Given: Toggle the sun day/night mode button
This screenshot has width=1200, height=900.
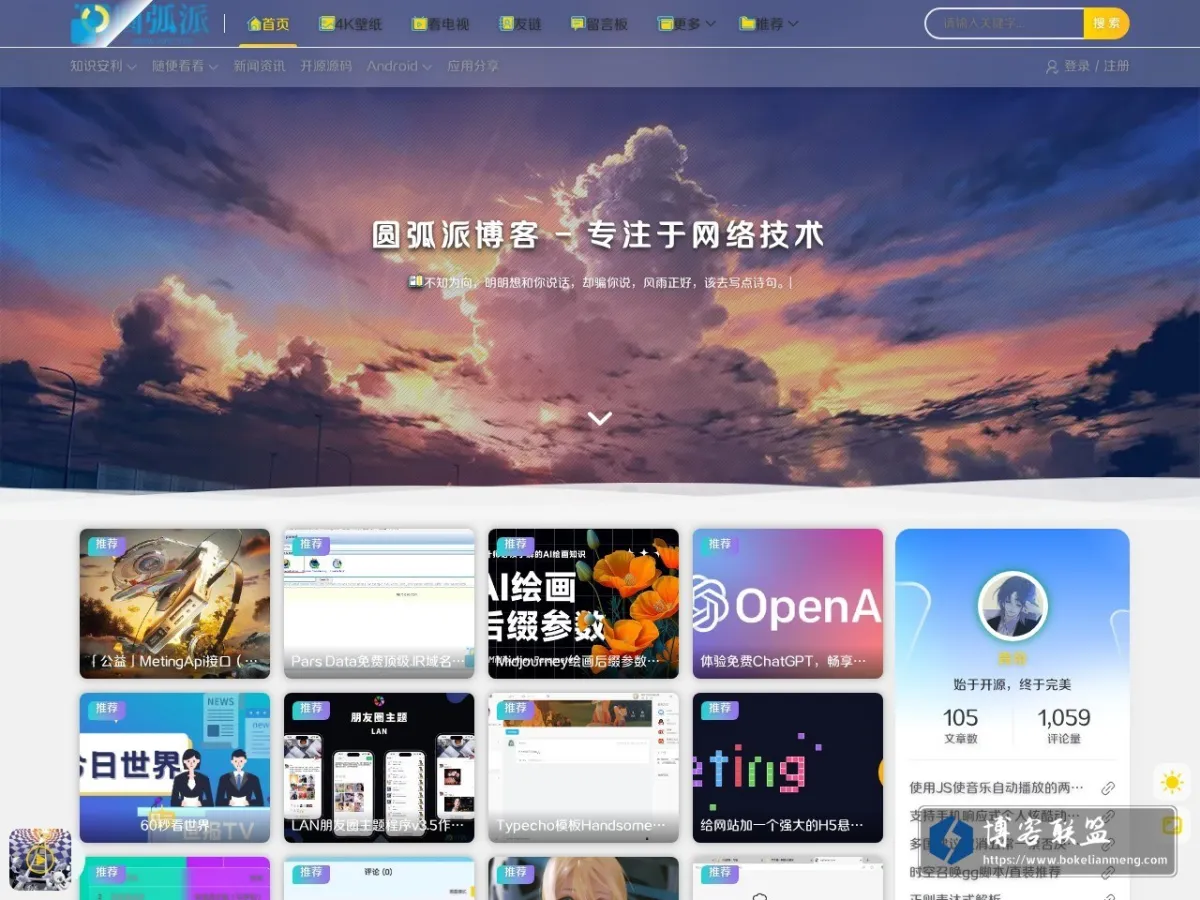Looking at the screenshot, I should pos(1172,782).
